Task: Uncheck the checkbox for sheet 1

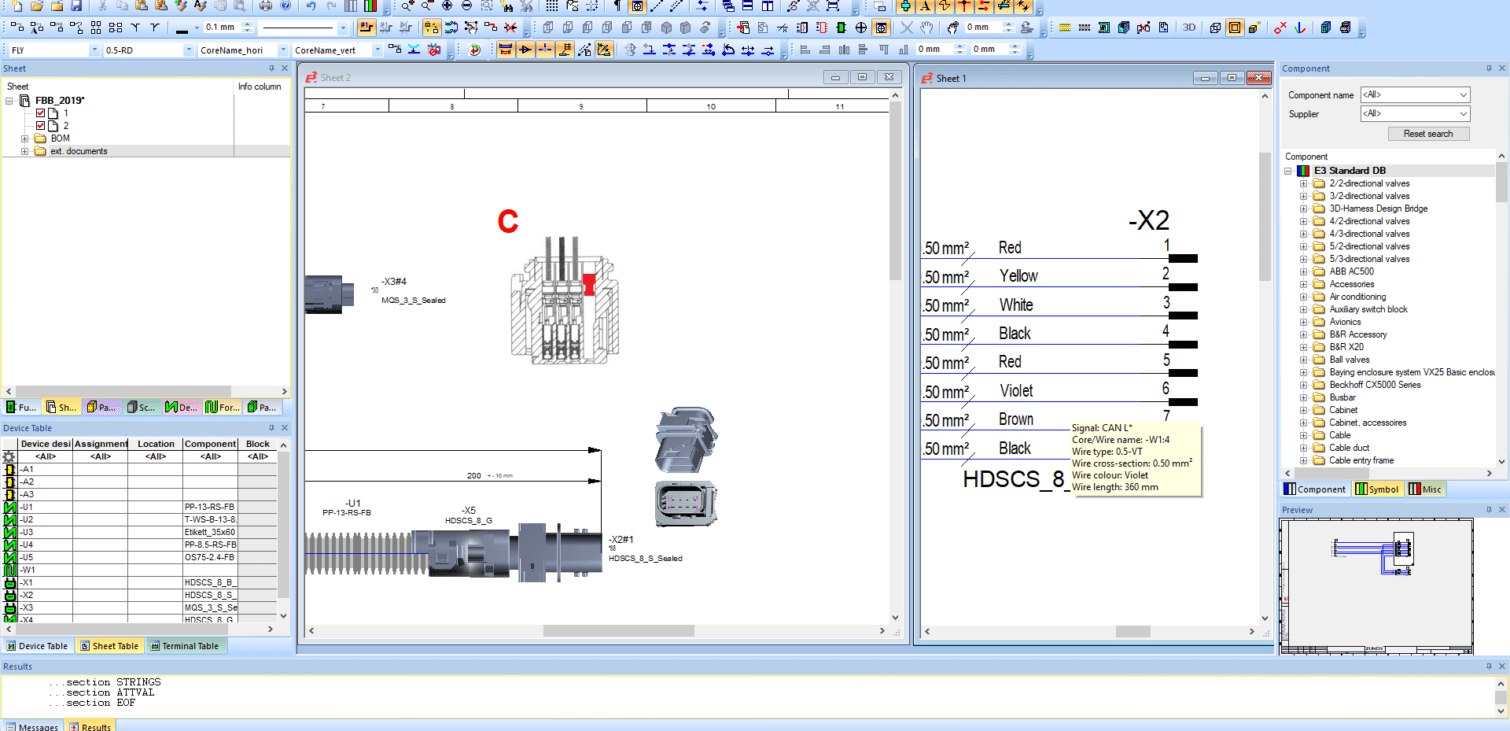Action: (41, 114)
